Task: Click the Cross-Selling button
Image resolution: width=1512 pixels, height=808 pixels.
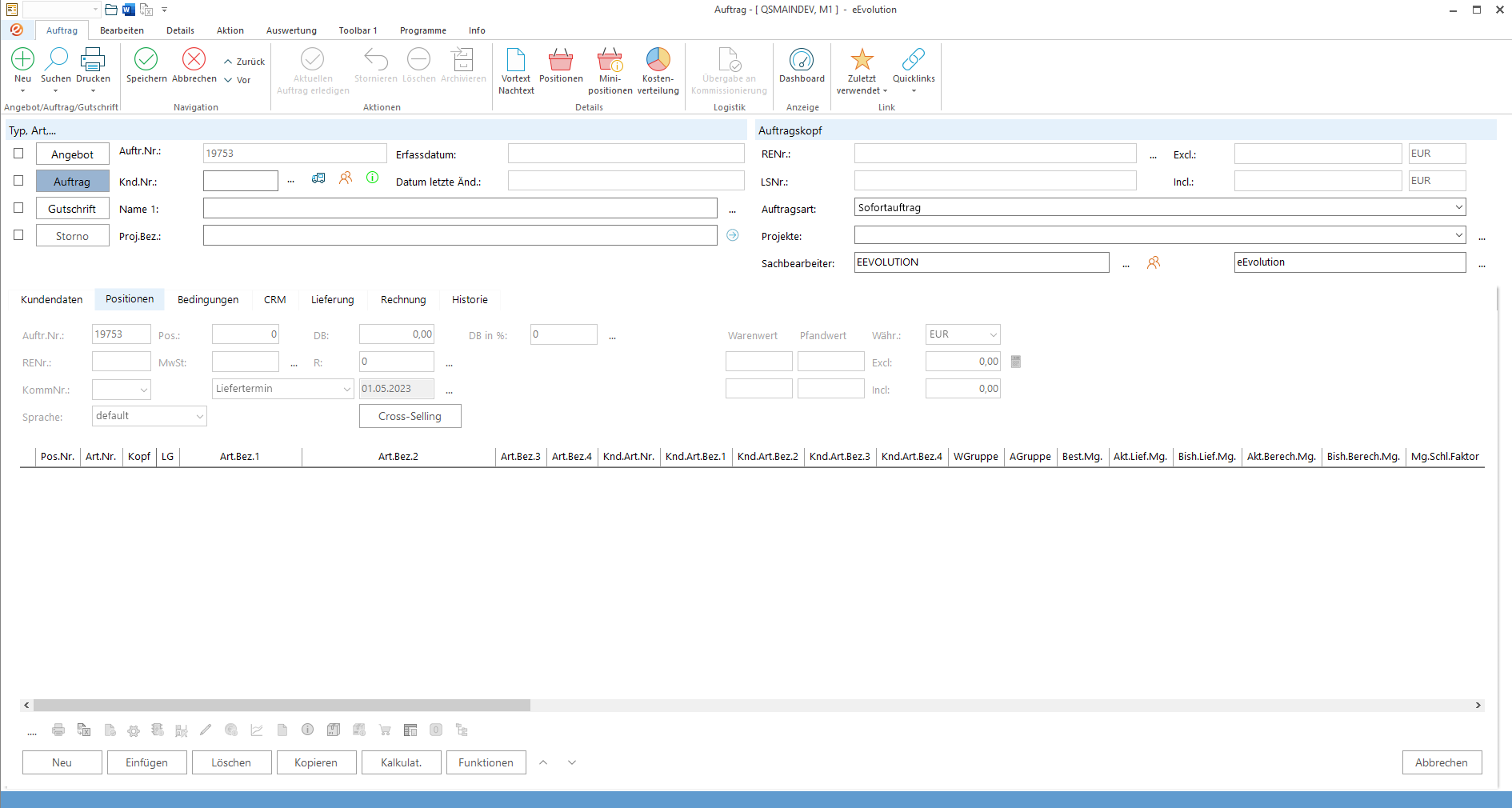Action: [410, 416]
